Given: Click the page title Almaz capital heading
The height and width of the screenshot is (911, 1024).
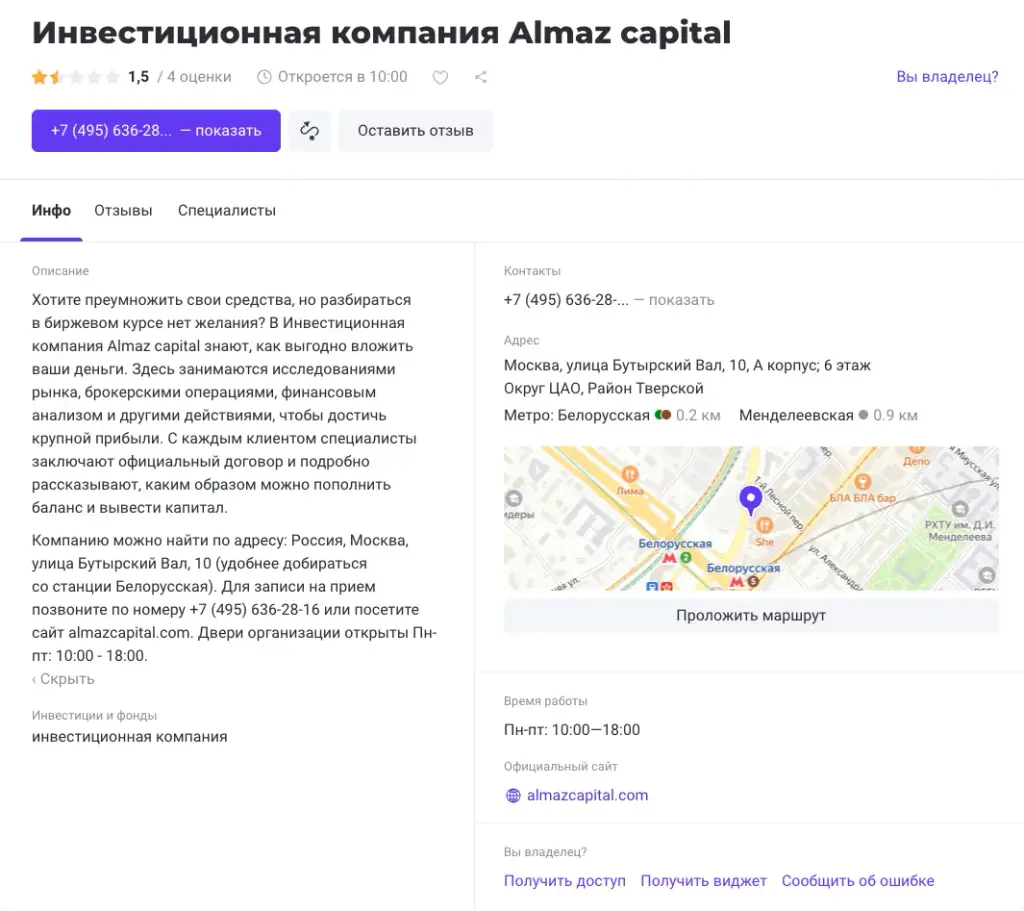Looking at the screenshot, I should point(381,32).
